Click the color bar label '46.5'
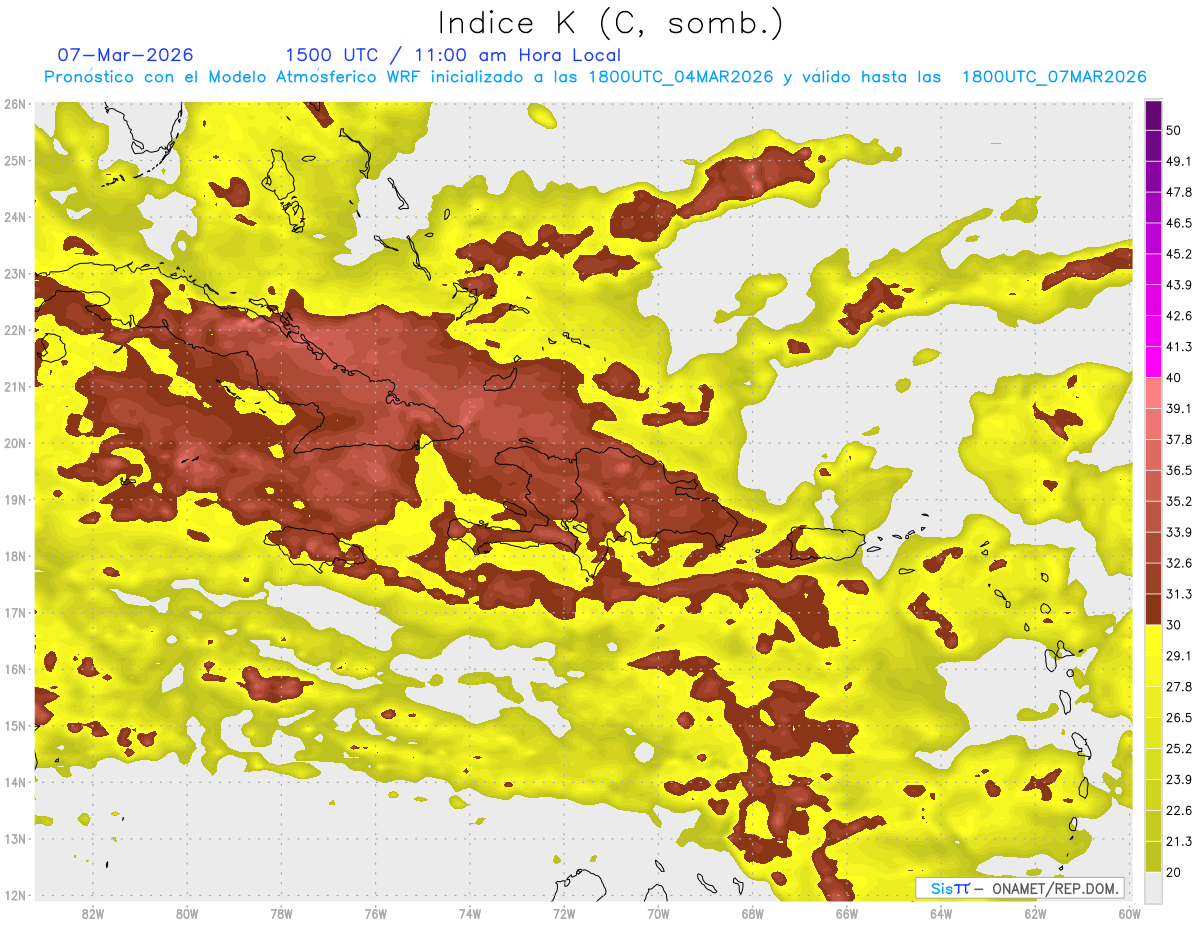 click(x=1179, y=223)
